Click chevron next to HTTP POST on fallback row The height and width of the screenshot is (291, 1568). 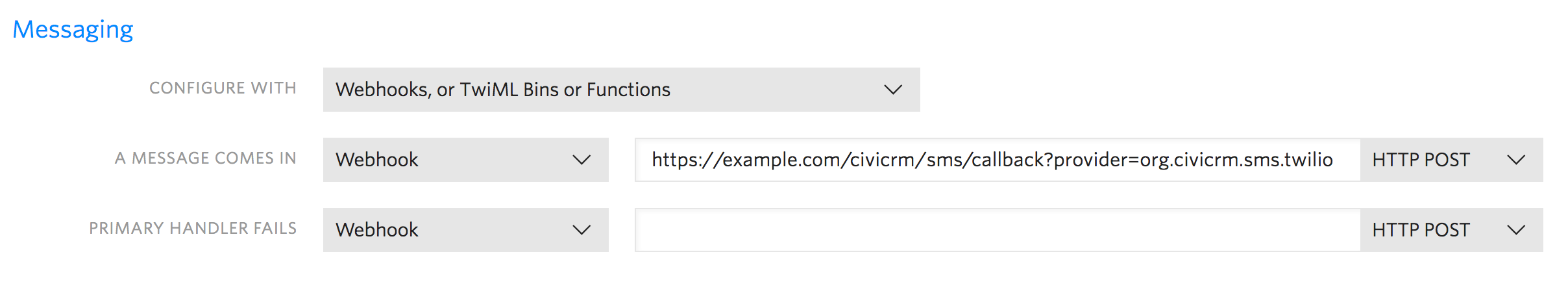click(1516, 230)
